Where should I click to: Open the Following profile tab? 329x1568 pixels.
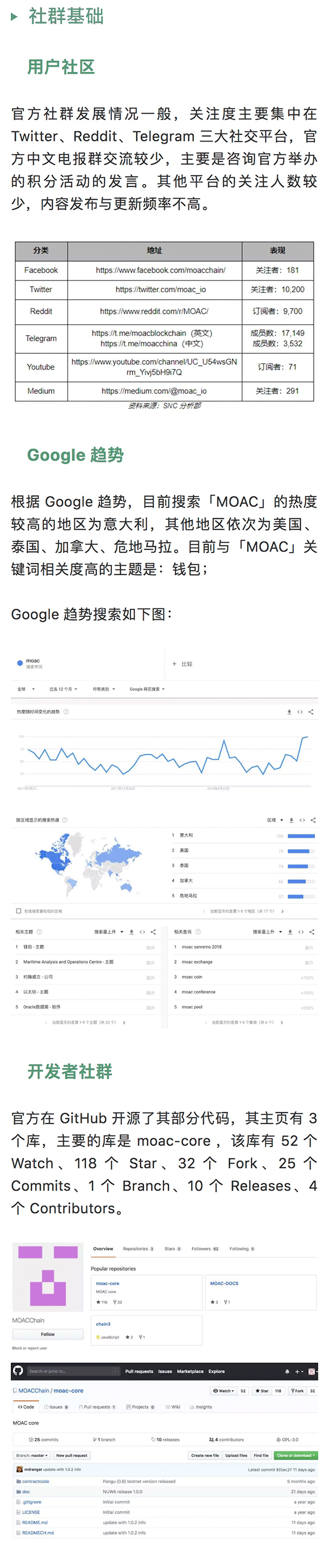242,1249
